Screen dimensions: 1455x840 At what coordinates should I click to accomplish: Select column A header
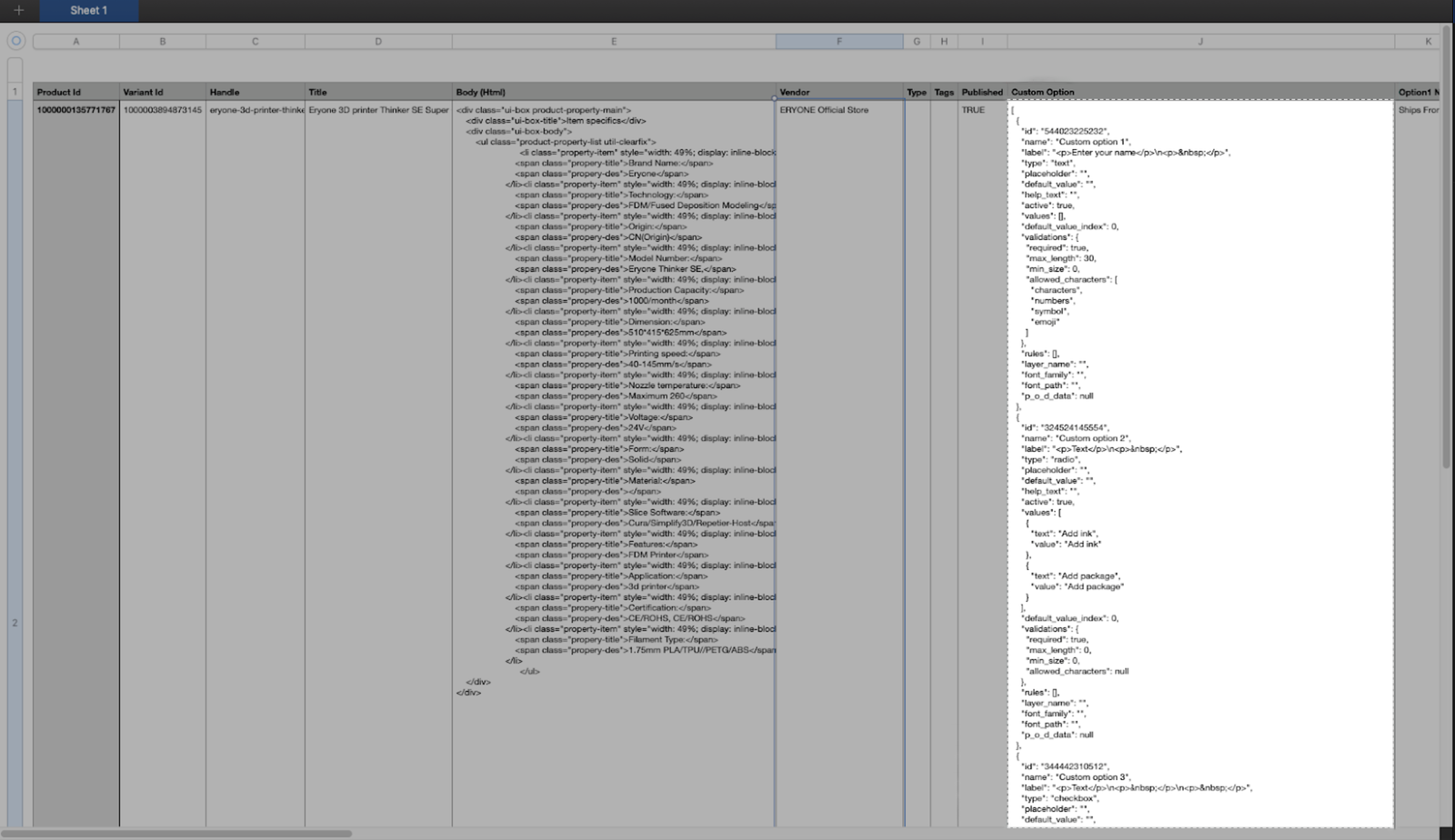point(75,41)
